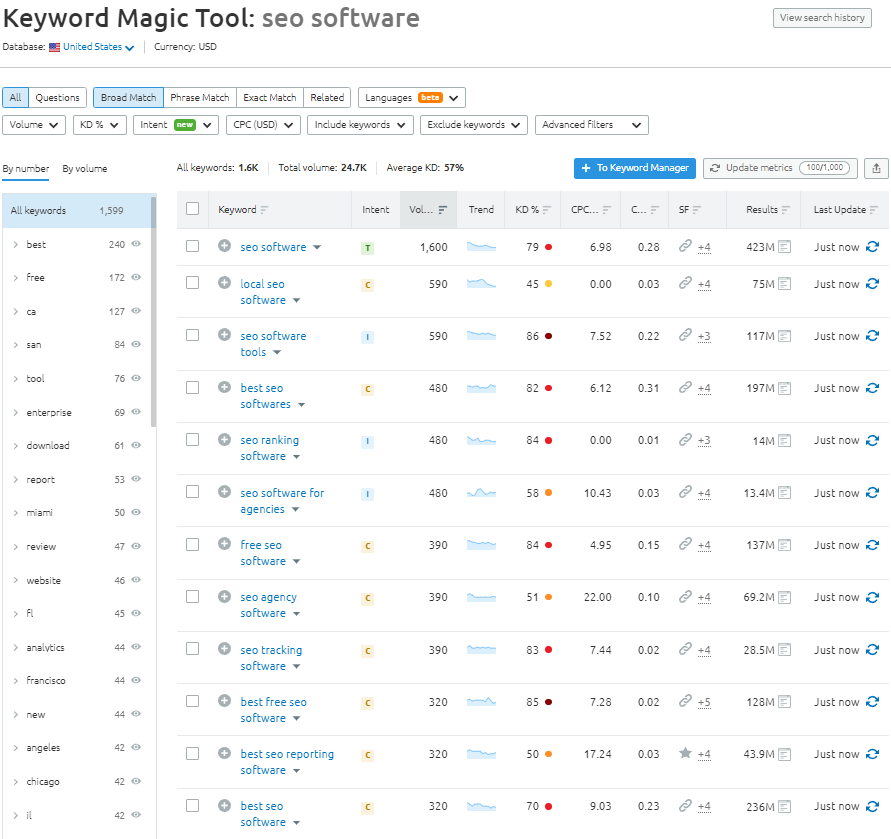891x839 pixels.
Task: Open Include keywords dropdown
Action: (360, 125)
